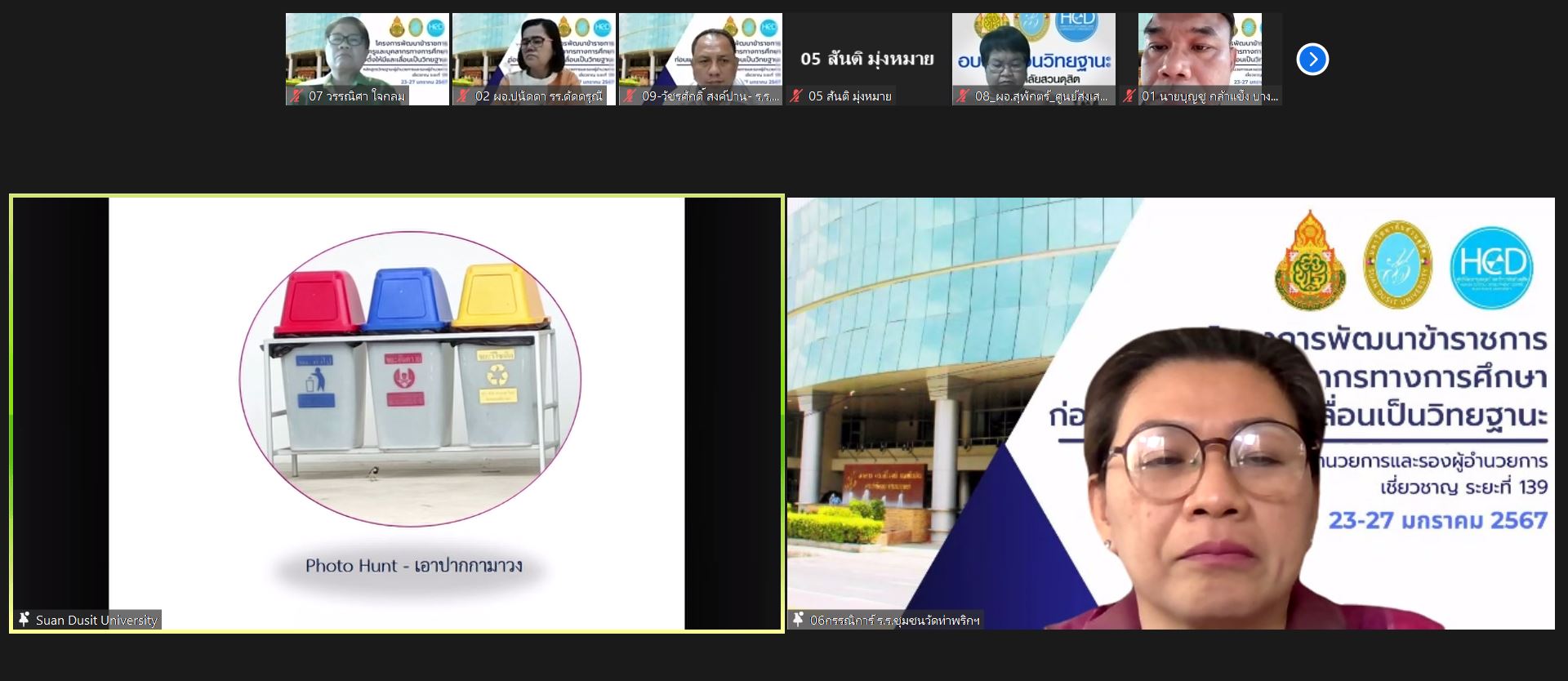The image size is (1568, 681).
Task: Select the camera-off tile of 05 สันติ มุ่งหมาย
Action: tap(866, 59)
